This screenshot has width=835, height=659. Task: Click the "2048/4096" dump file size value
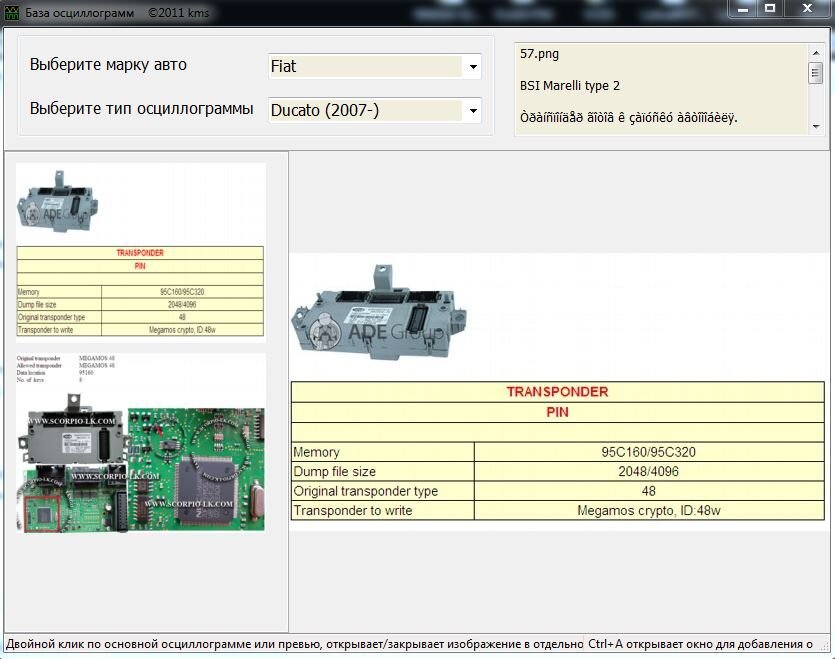(x=648, y=472)
